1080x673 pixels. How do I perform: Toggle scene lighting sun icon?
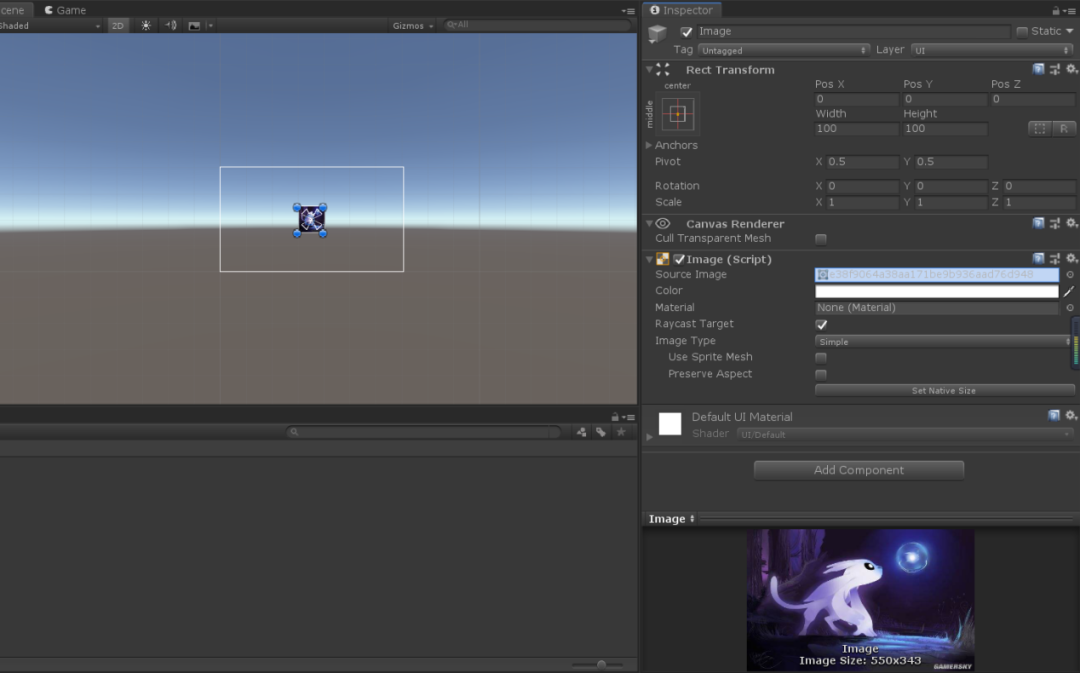[146, 25]
